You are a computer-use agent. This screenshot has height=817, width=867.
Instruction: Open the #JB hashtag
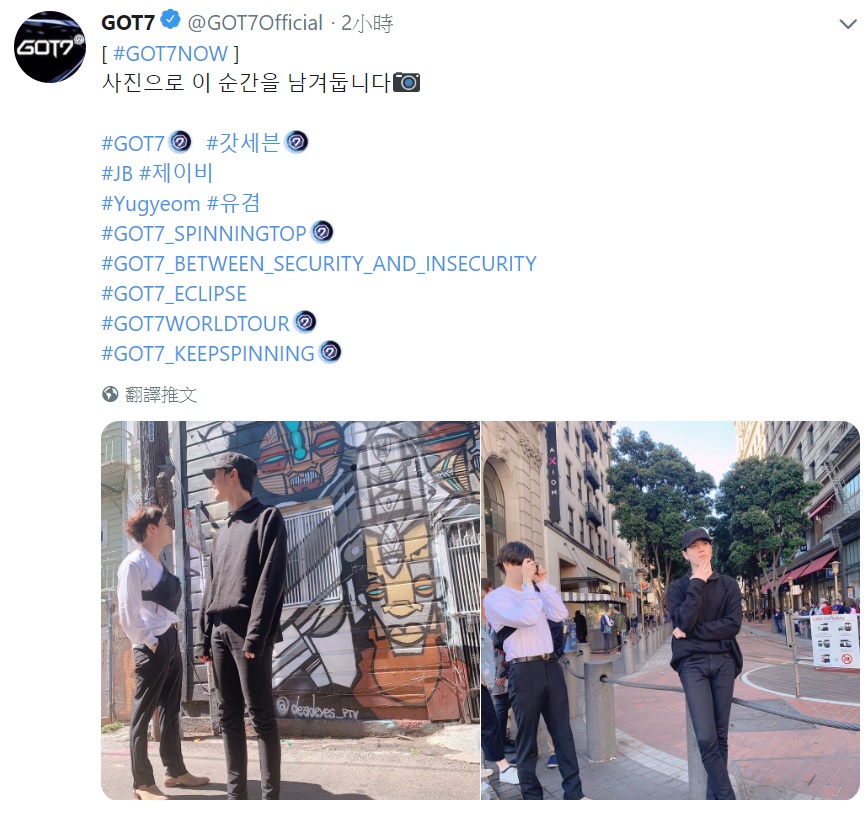pyautogui.click(x=117, y=174)
